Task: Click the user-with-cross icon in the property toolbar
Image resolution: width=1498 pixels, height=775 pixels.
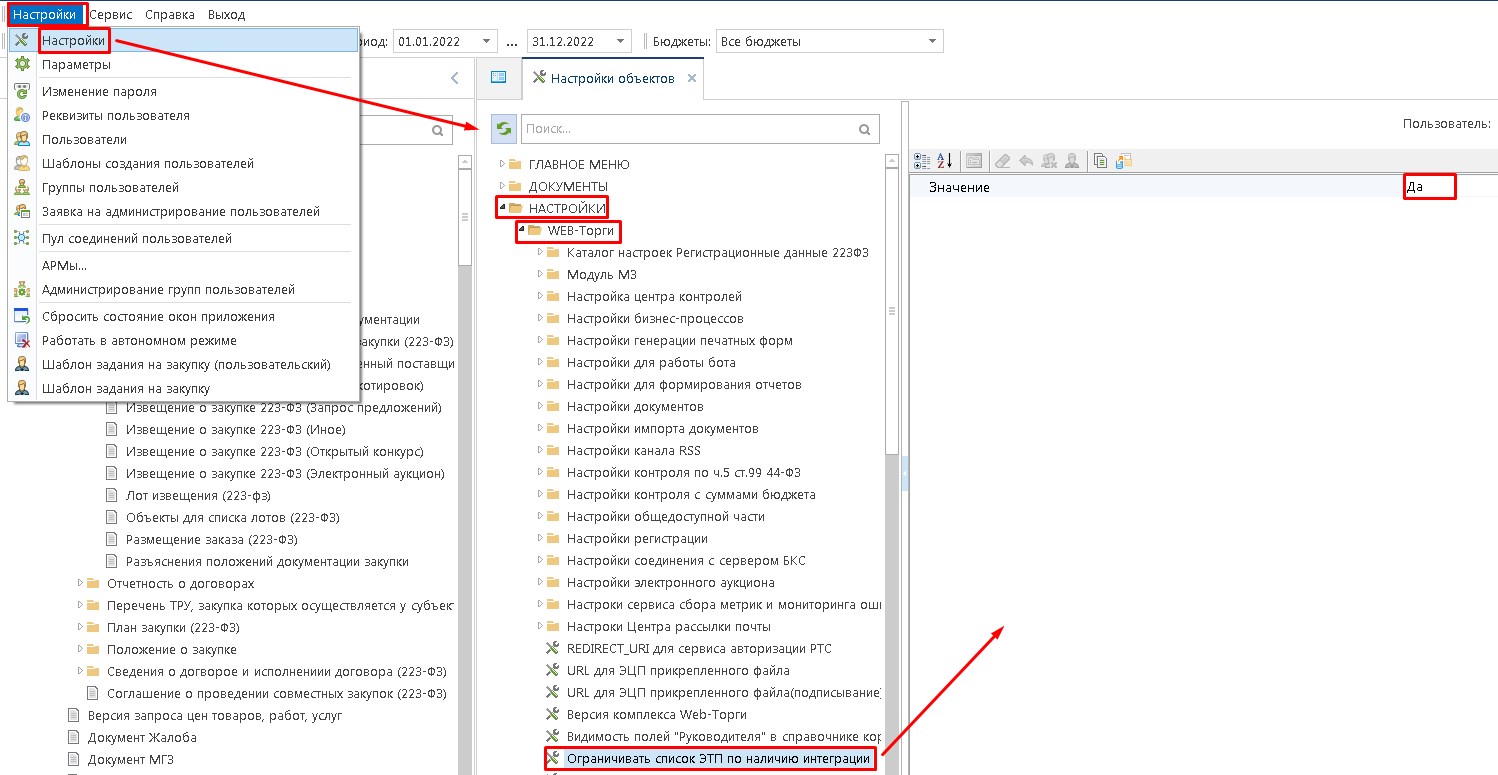Action: [x=1049, y=160]
